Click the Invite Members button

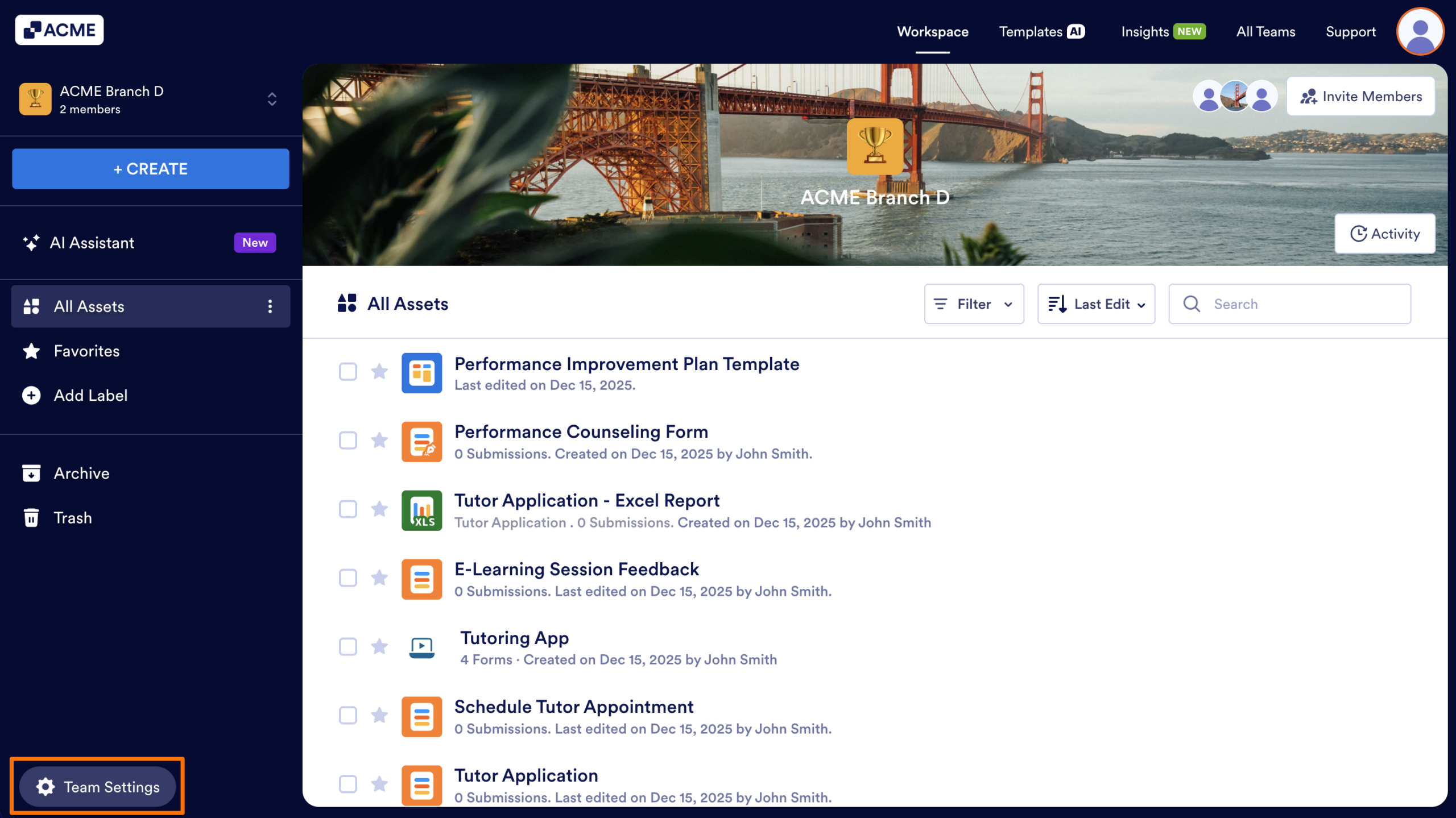tap(1360, 97)
